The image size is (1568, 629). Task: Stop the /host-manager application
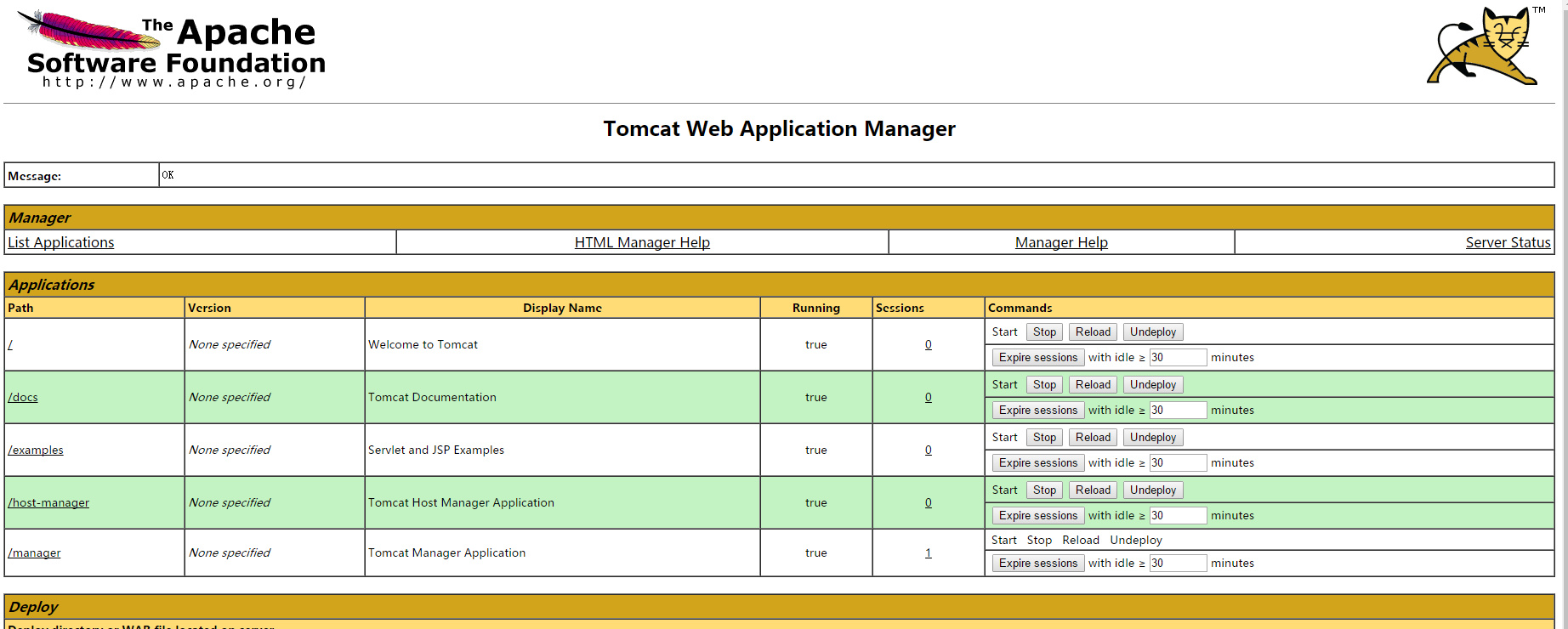coord(1044,490)
